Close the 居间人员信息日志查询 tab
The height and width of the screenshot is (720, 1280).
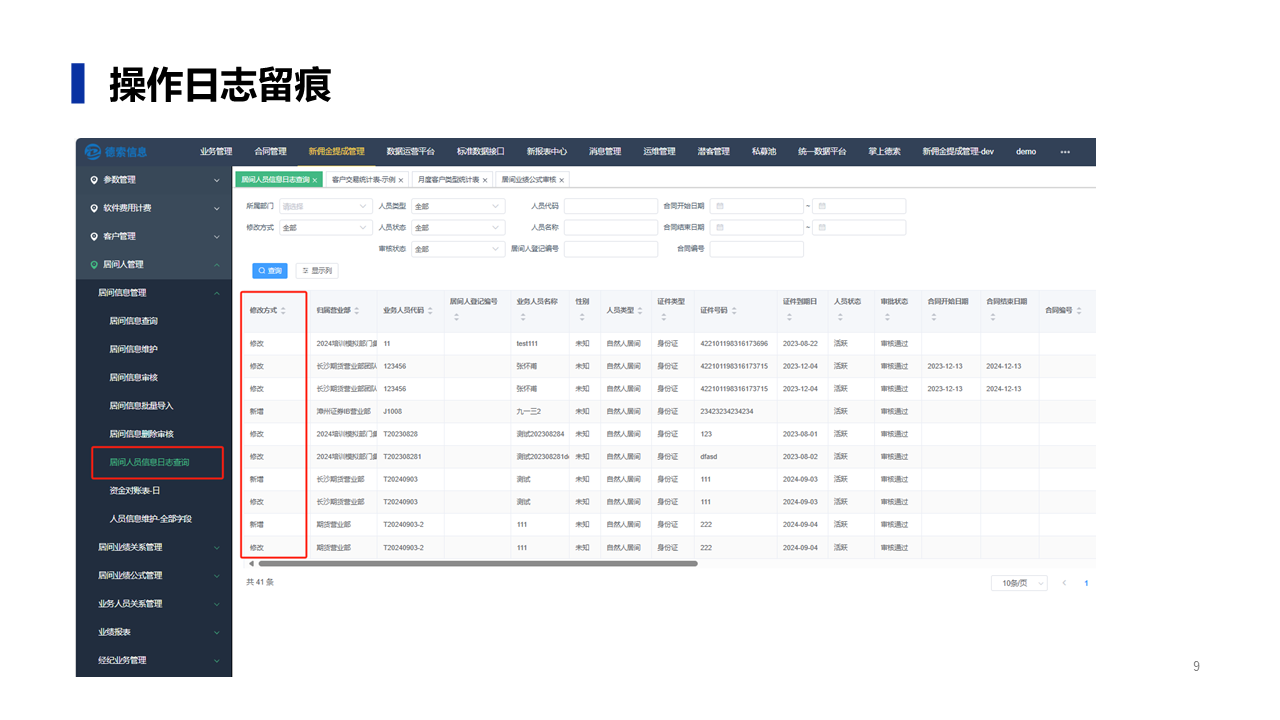pos(315,180)
